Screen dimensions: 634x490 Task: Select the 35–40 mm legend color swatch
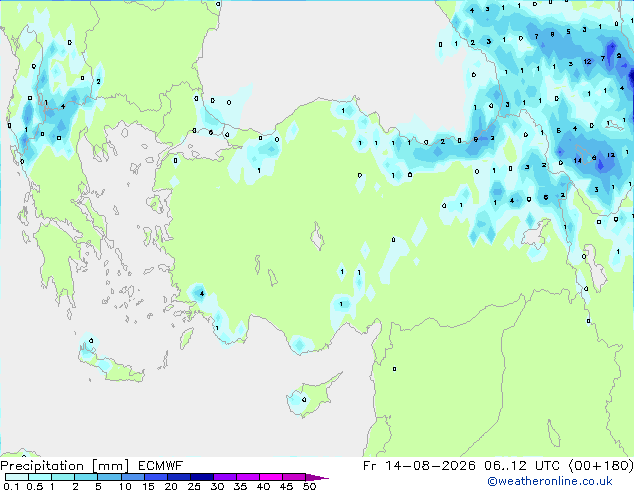(x=247, y=477)
